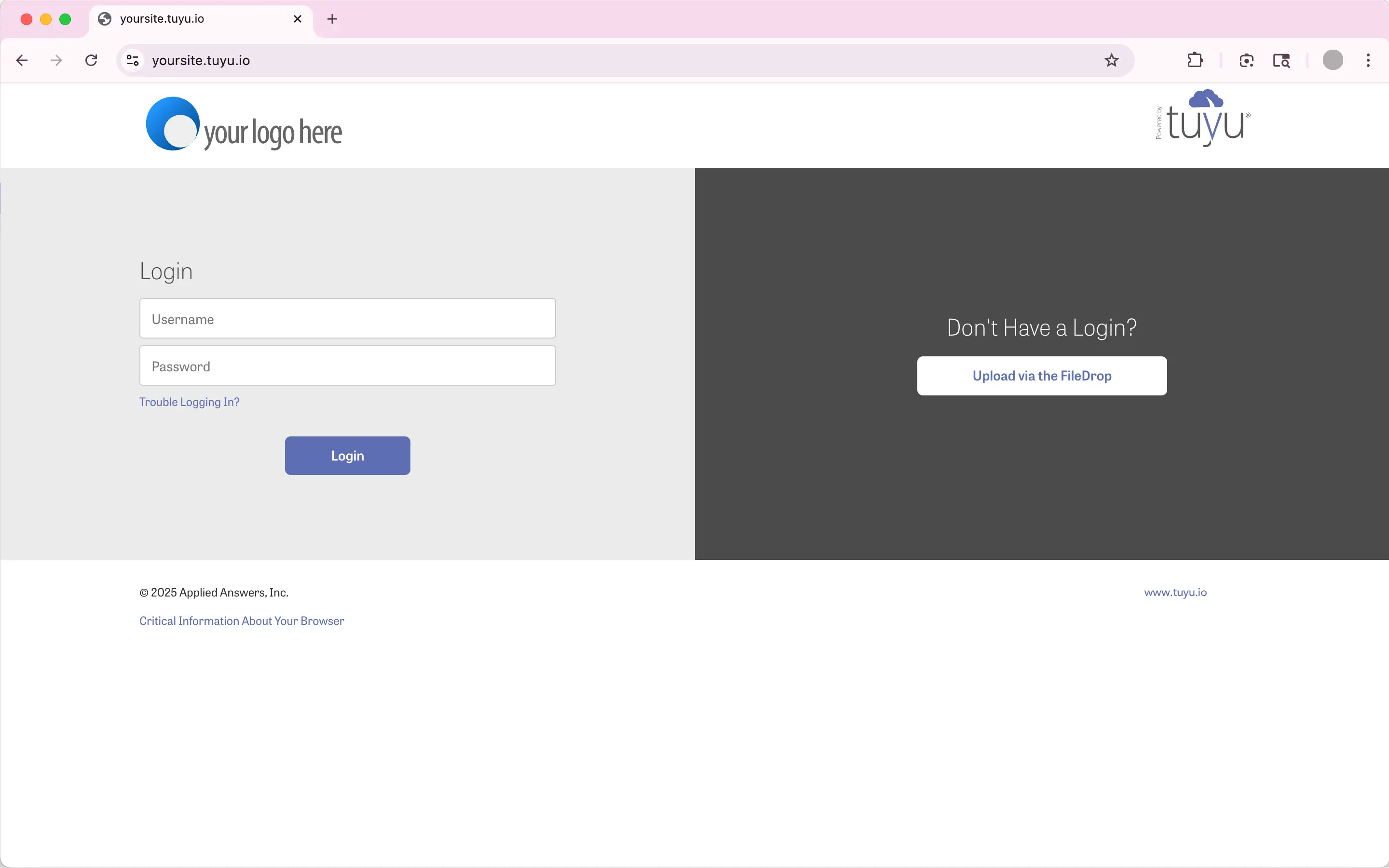
Task: Open a new tab with plus button
Action: coord(332,19)
